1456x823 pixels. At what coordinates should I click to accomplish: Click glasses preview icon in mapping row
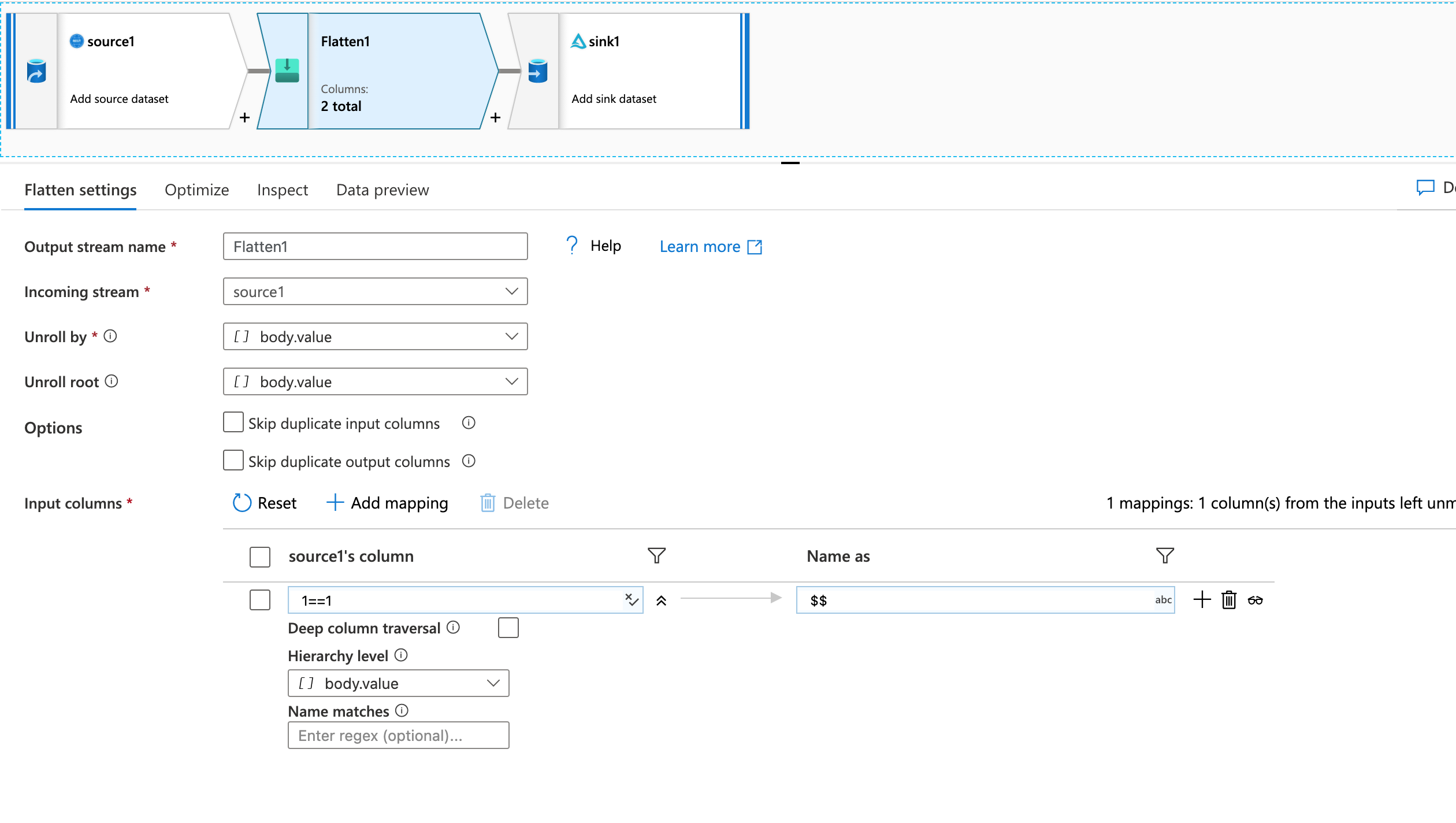[1256, 600]
